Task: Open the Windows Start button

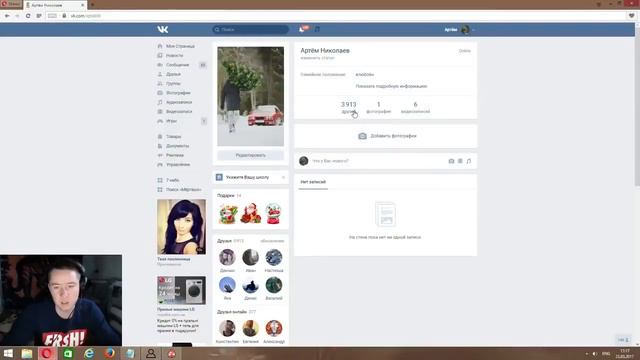Action: coord(8,353)
